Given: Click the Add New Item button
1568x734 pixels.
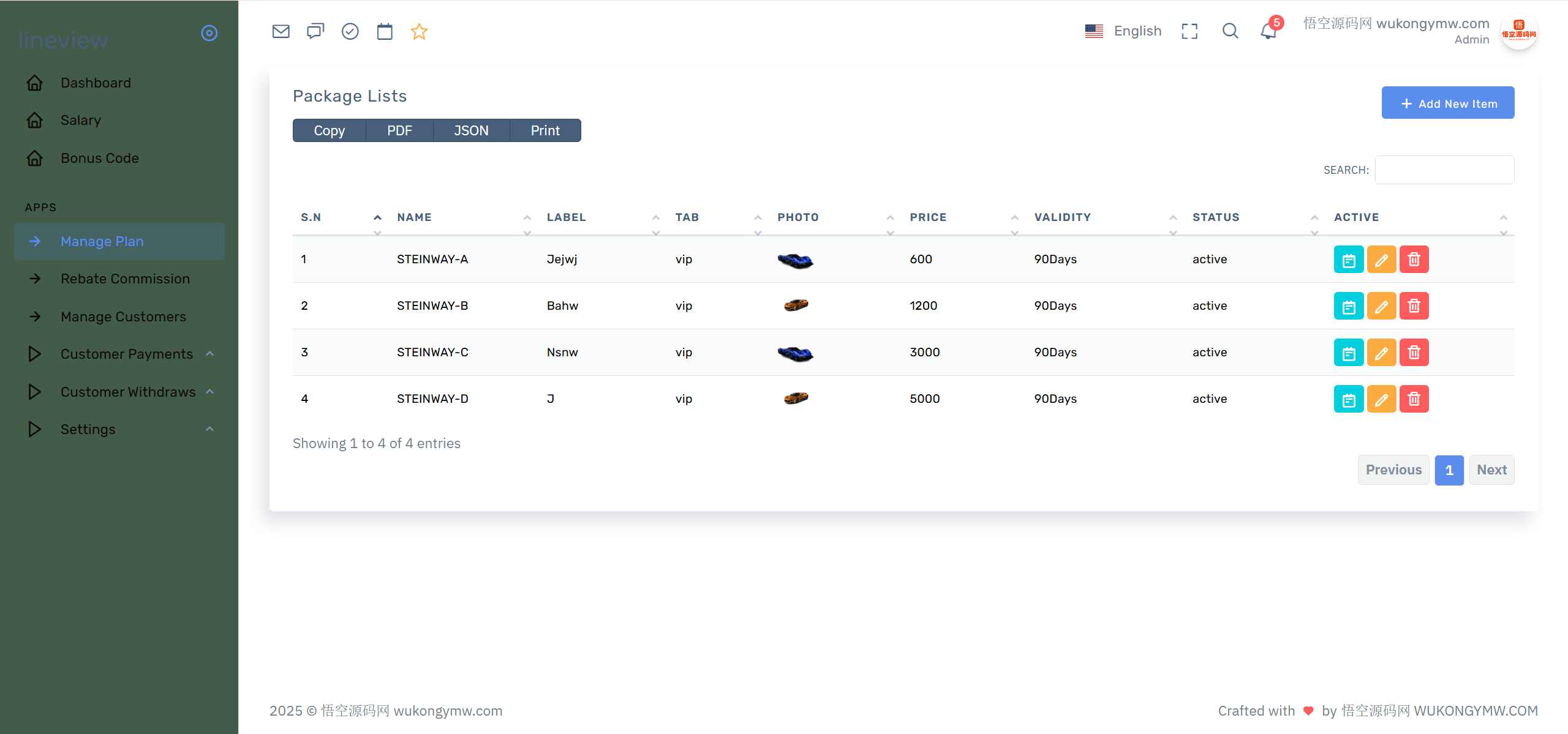Looking at the screenshot, I should click(x=1448, y=103).
